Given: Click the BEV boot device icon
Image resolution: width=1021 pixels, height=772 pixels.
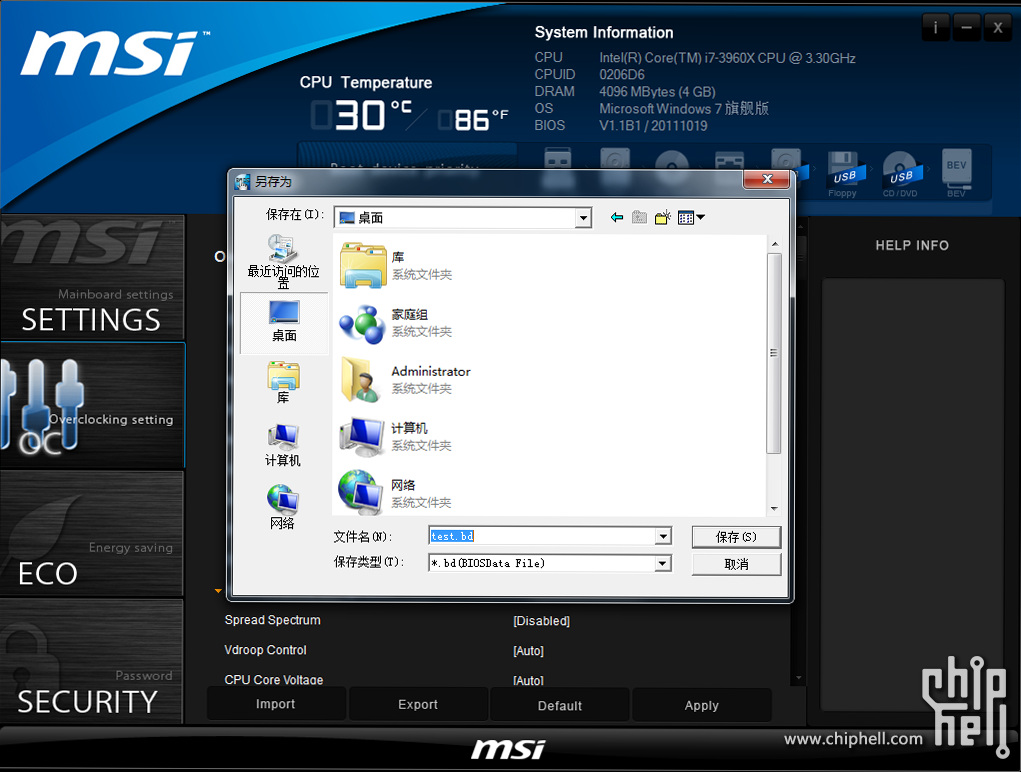Looking at the screenshot, I should pyautogui.click(x=957, y=172).
